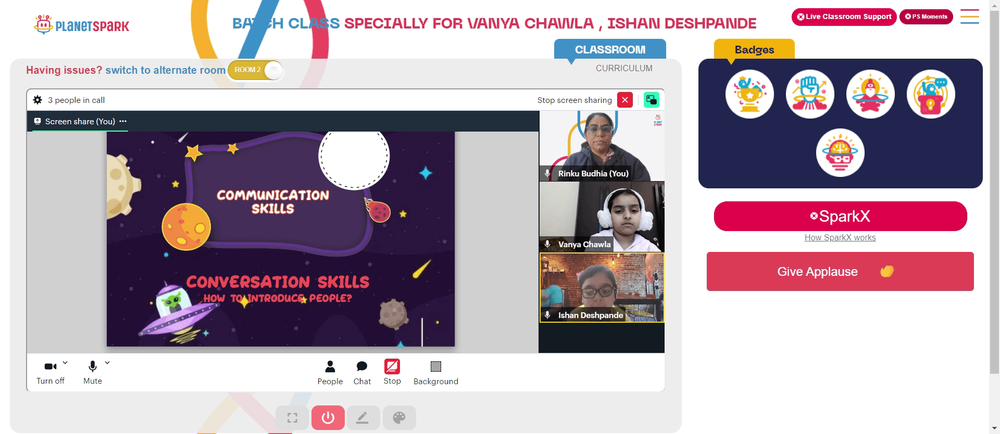
Task: Select the brain glasses badge
Action: click(840, 153)
